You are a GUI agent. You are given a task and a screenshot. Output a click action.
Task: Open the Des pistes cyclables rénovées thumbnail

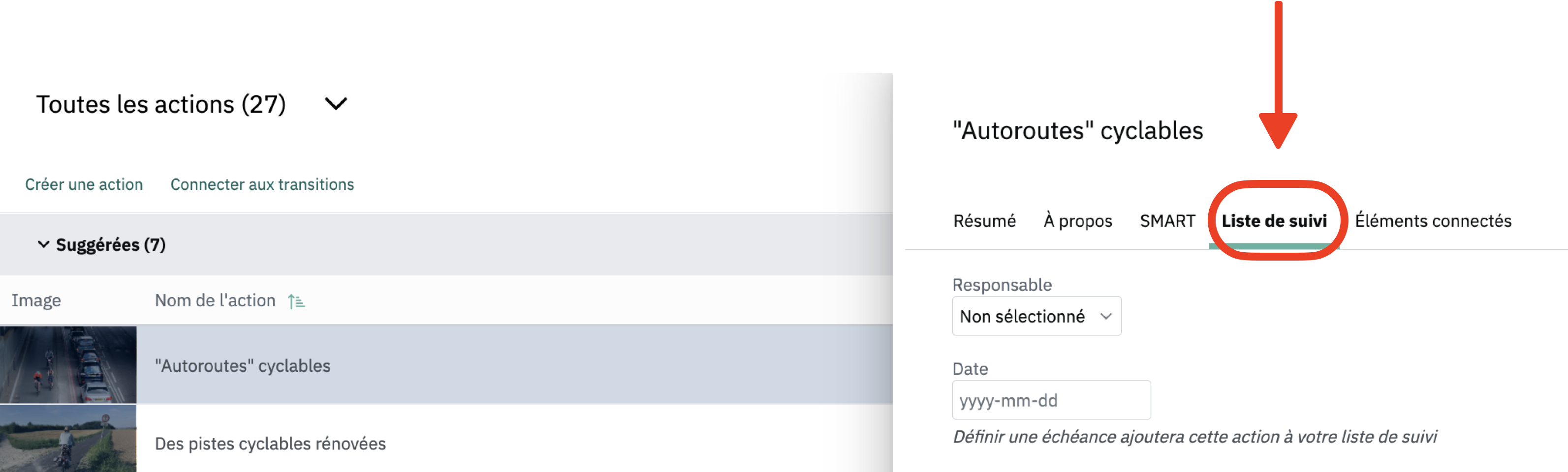coord(68,439)
